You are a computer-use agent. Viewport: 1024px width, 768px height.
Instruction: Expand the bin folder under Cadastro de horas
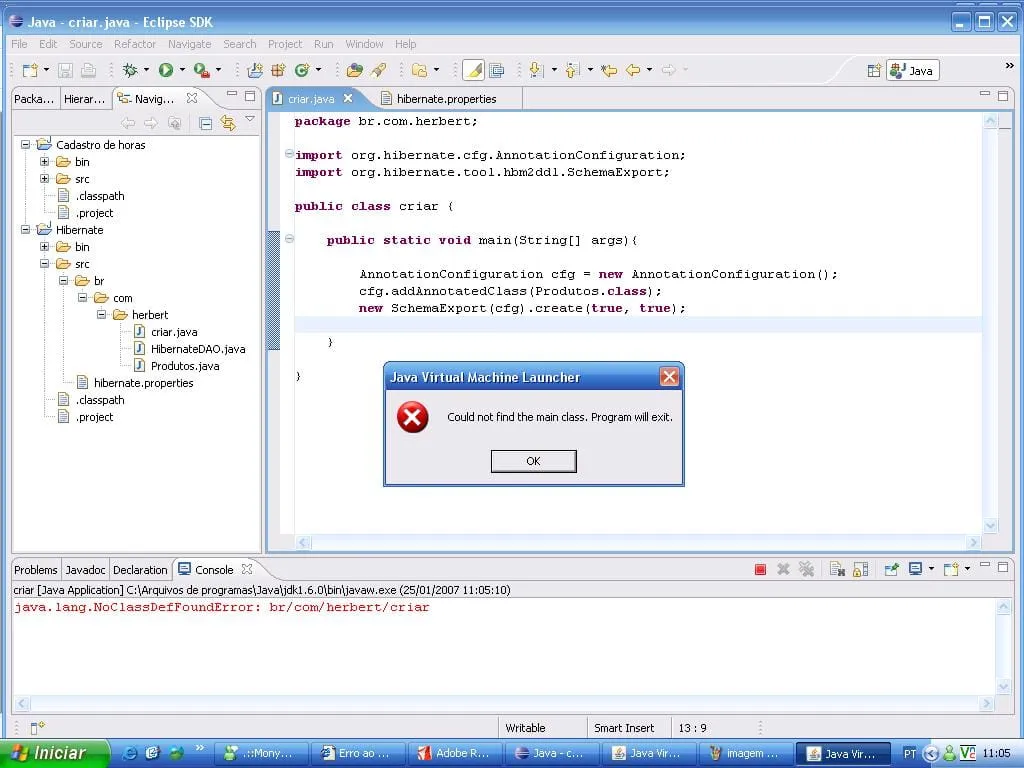pos(44,162)
